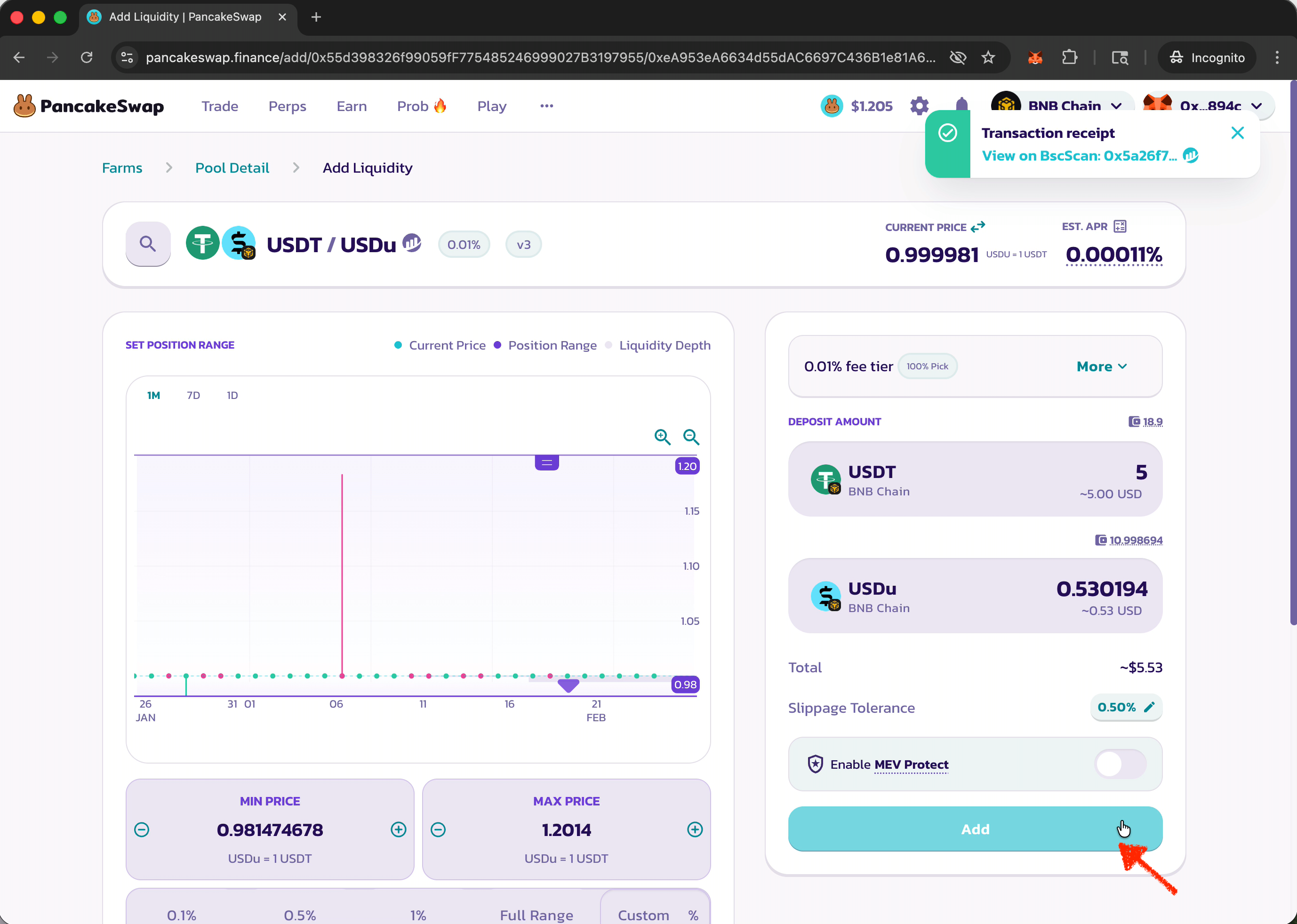This screenshot has width=1297, height=924.
Task: Open the Trade menu
Action: tap(220, 106)
